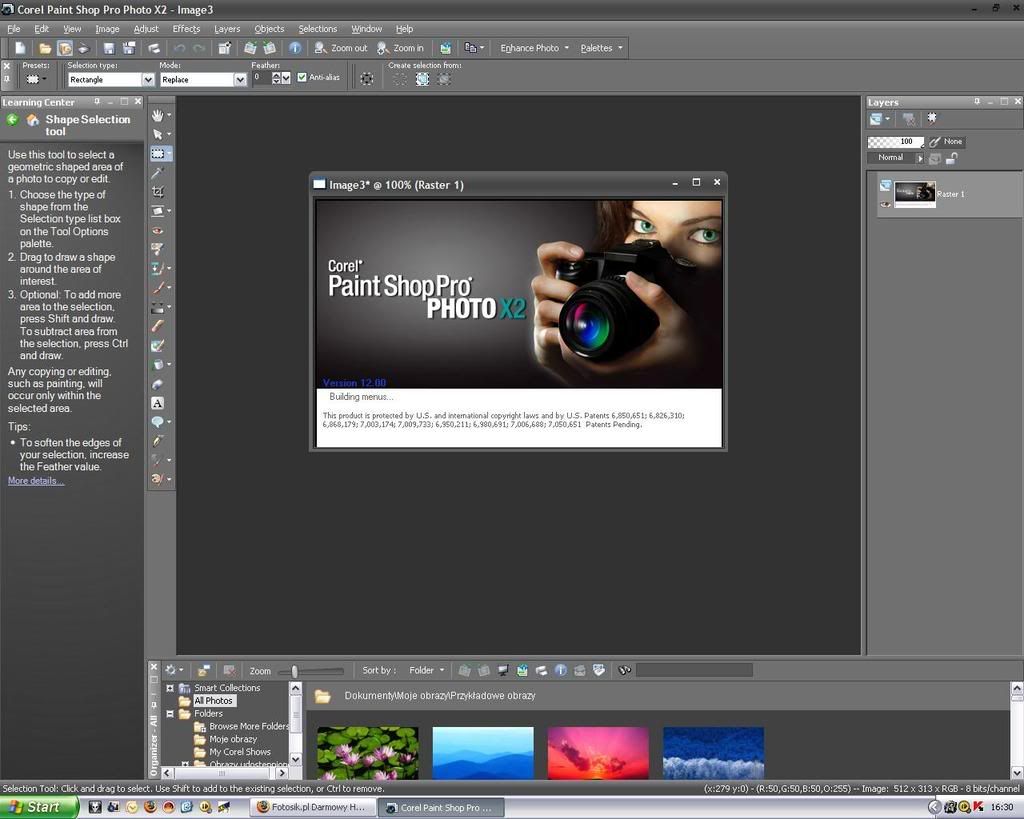Click the Redo arrow icon

pyautogui.click(x=199, y=48)
